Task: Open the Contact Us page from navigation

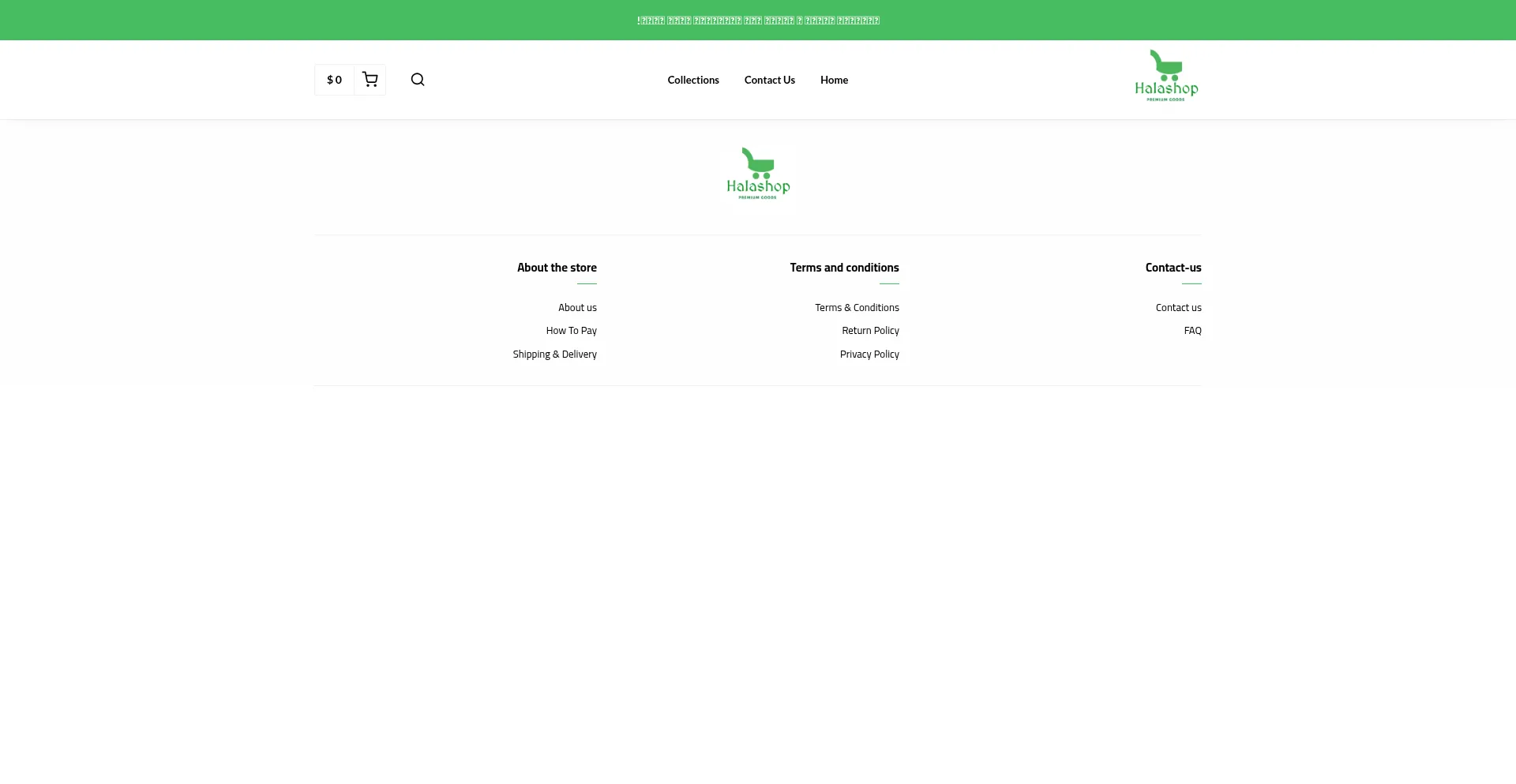Action: pos(769,79)
